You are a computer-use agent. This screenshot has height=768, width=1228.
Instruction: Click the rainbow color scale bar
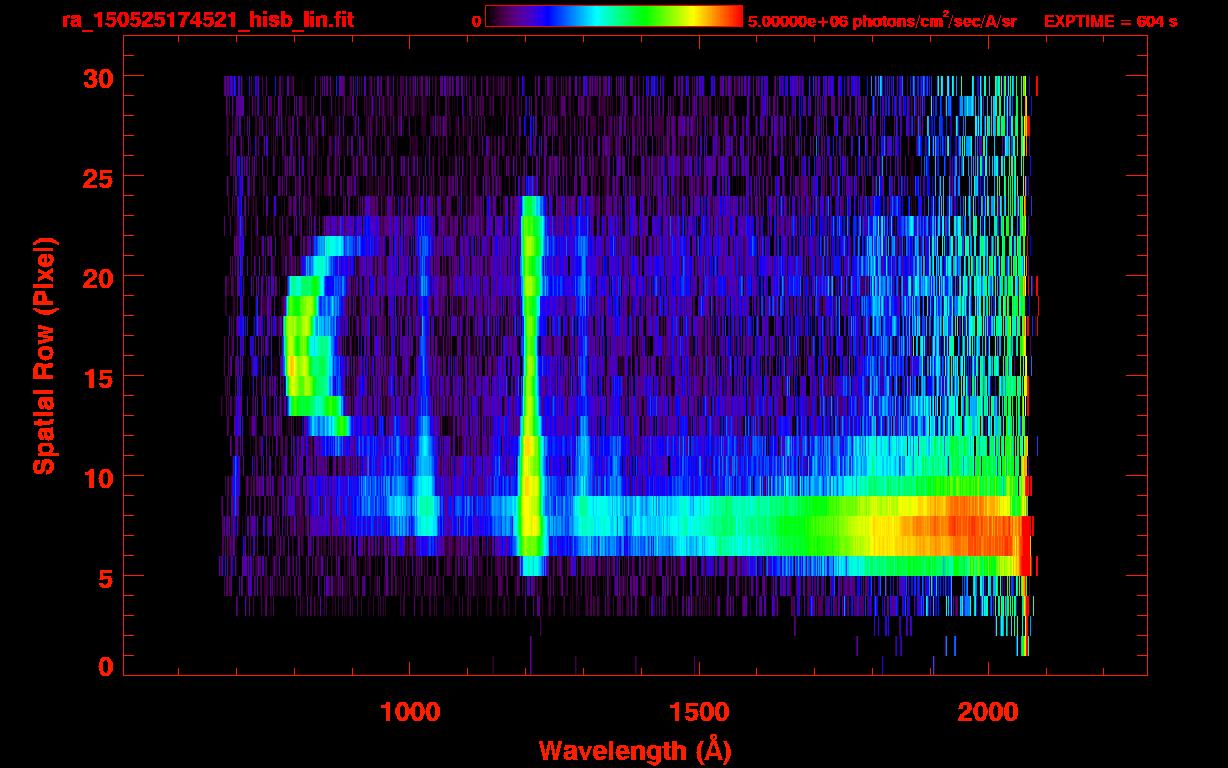point(613,16)
